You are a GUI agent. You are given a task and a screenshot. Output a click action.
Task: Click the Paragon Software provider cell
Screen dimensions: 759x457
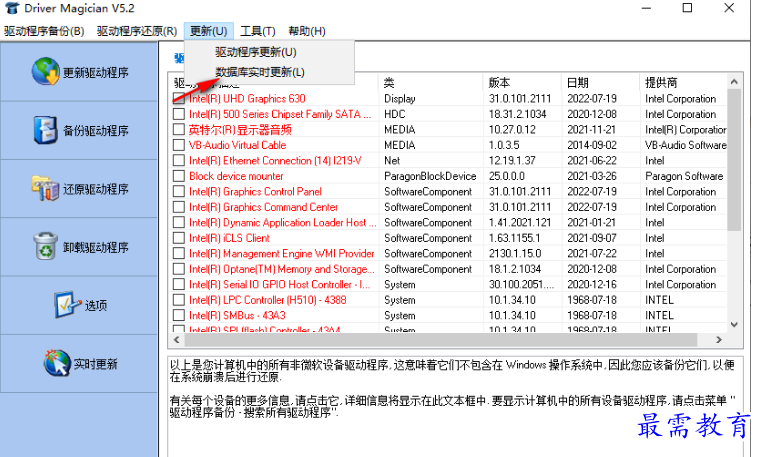tap(684, 176)
